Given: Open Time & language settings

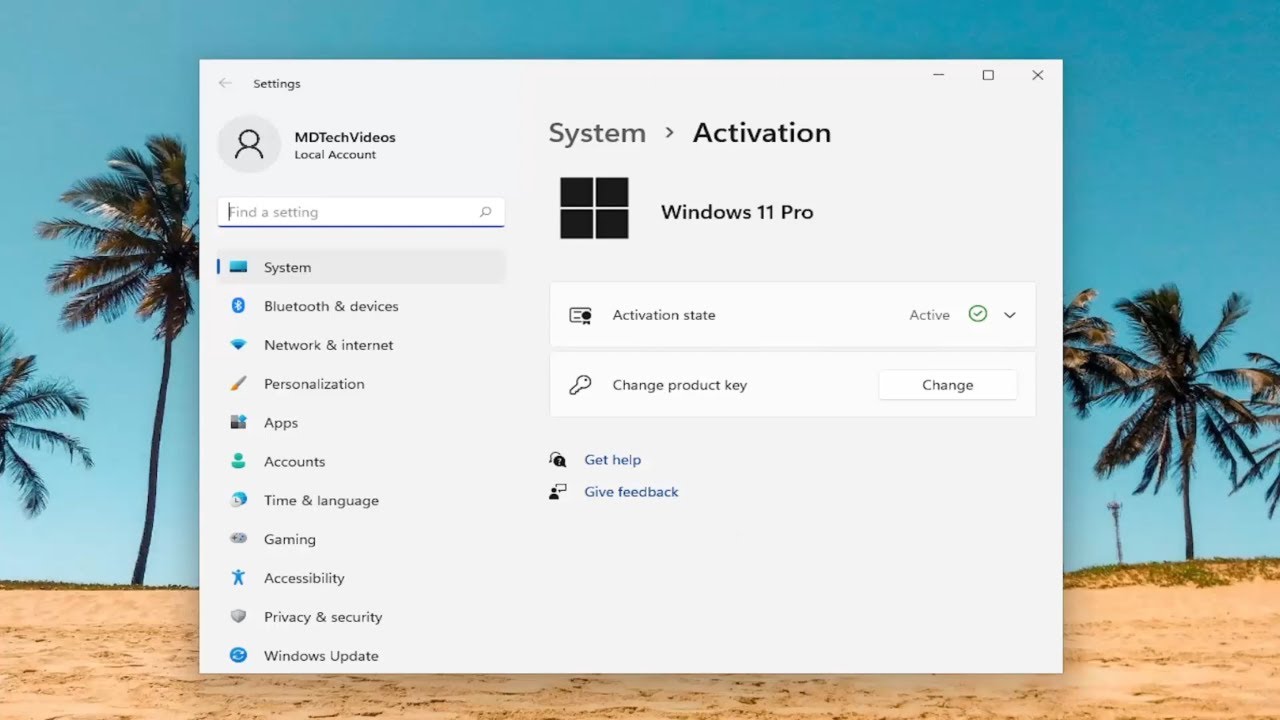Looking at the screenshot, I should [x=361, y=500].
